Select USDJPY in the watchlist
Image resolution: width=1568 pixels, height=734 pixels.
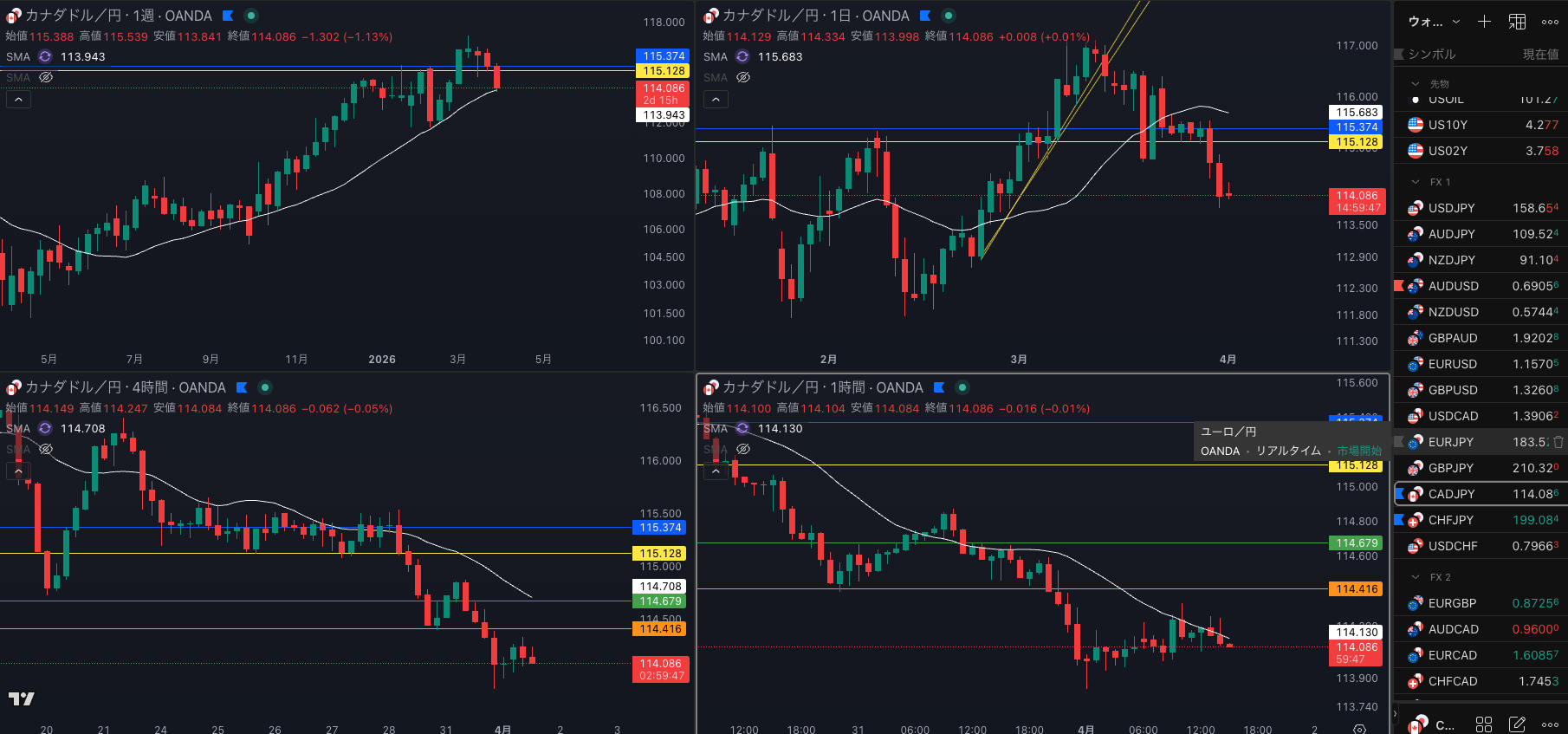pyautogui.click(x=1451, y=208)
